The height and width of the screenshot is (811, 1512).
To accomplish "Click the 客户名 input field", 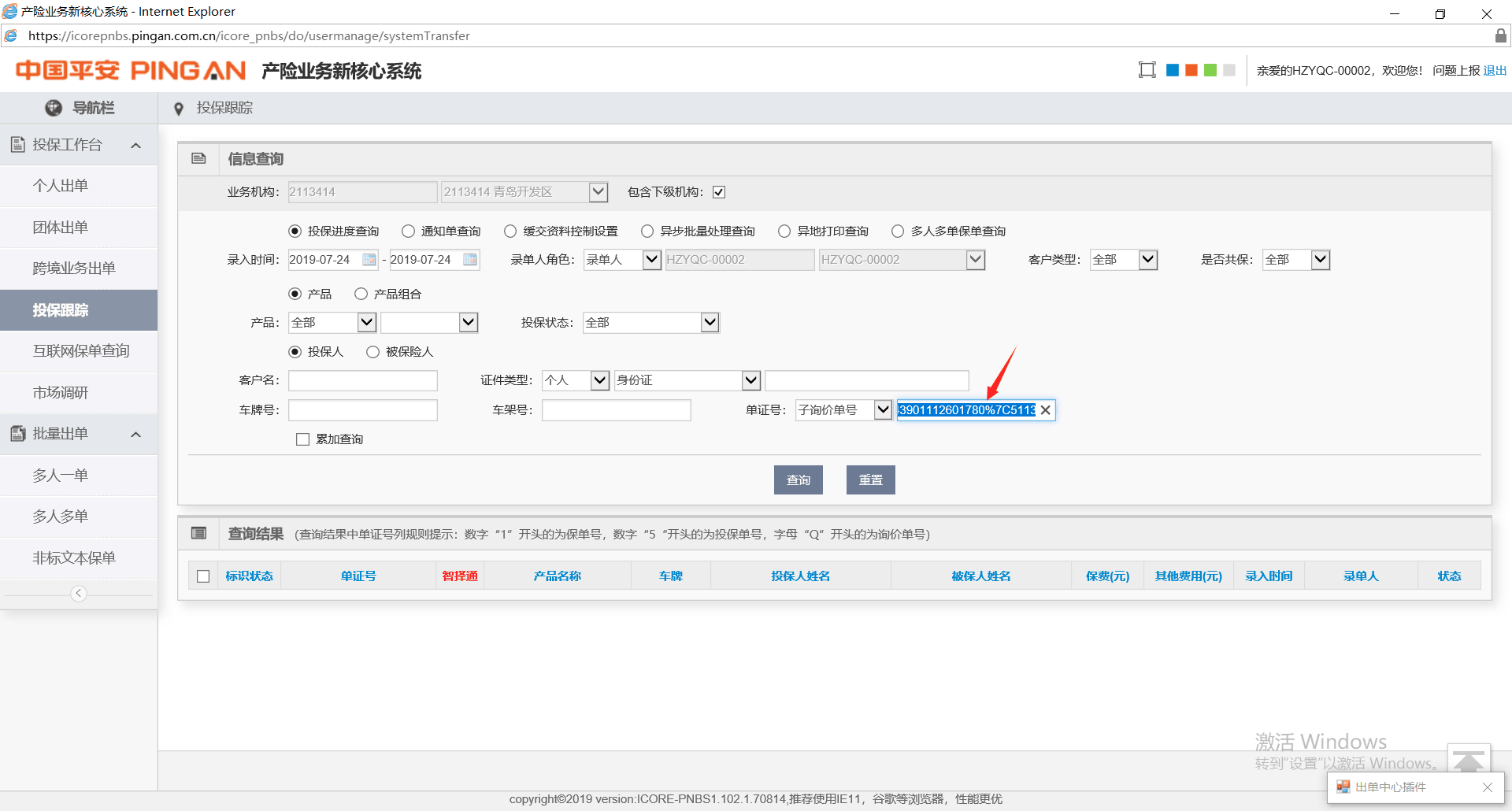I will [x=363, y=380].
